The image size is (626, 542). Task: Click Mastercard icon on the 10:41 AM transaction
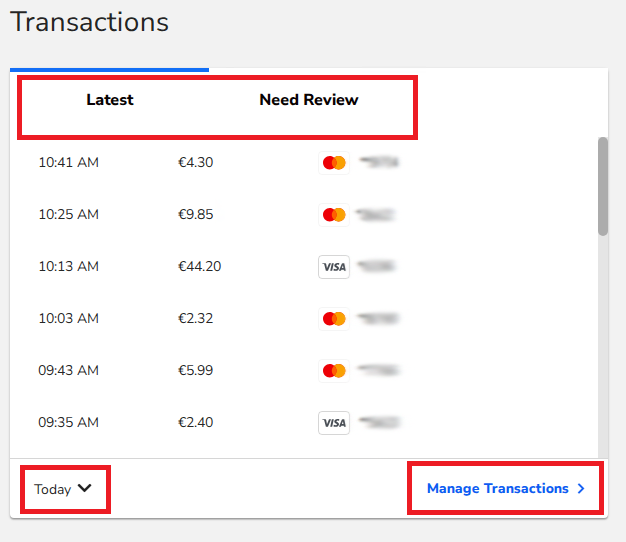click(x=334, y=163)
